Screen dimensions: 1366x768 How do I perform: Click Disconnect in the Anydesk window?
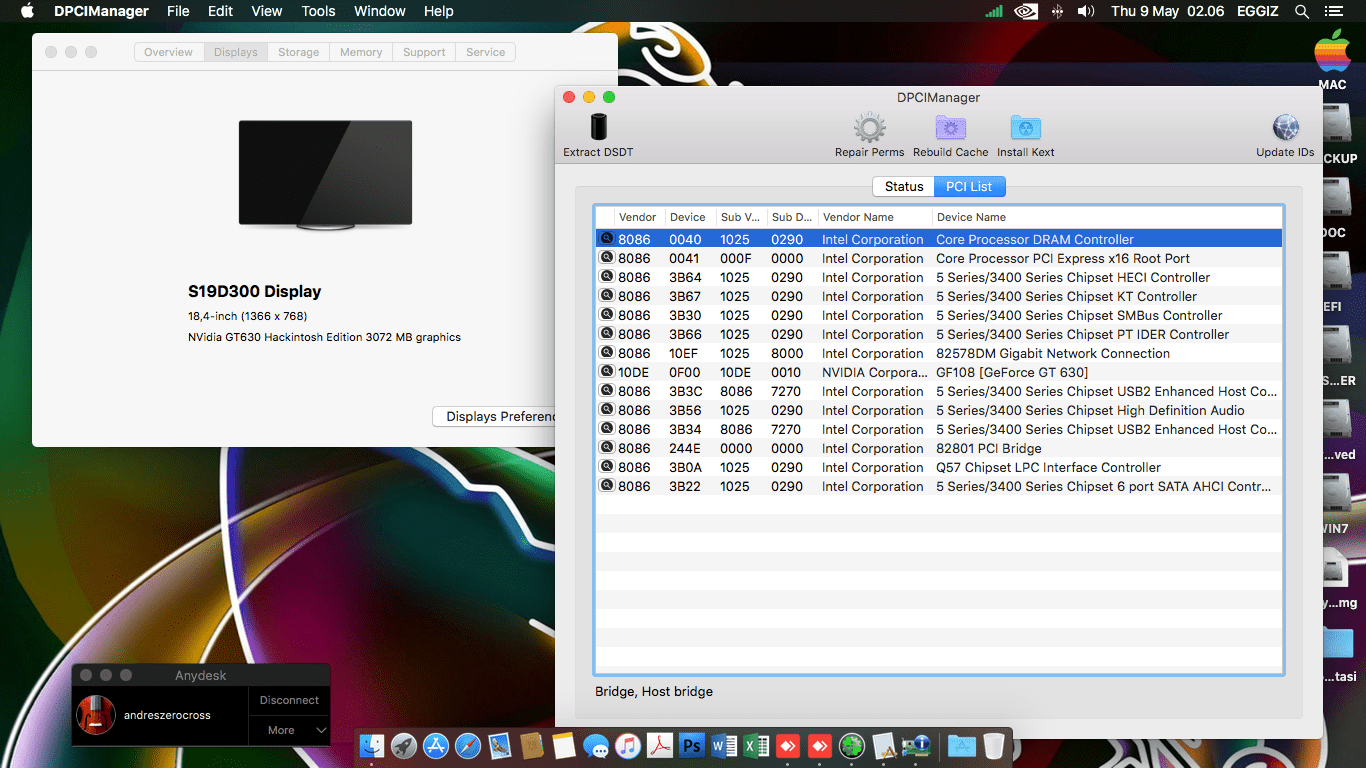289,700
